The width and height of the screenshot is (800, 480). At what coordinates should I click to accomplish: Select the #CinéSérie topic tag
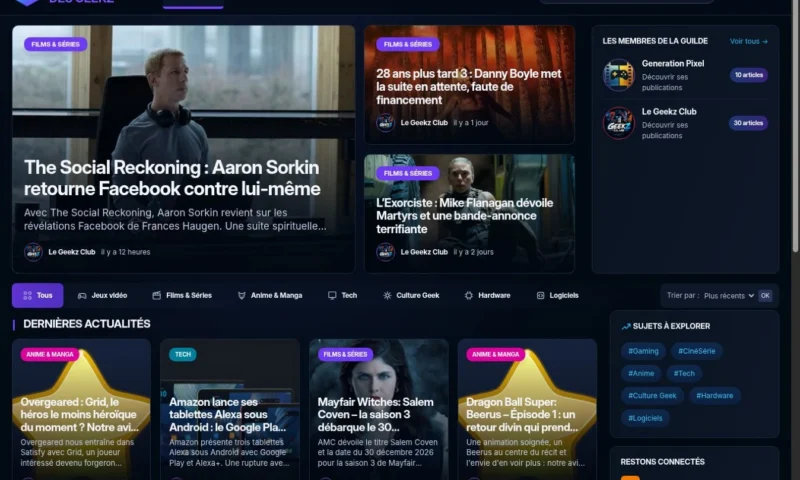click(696, 351)
